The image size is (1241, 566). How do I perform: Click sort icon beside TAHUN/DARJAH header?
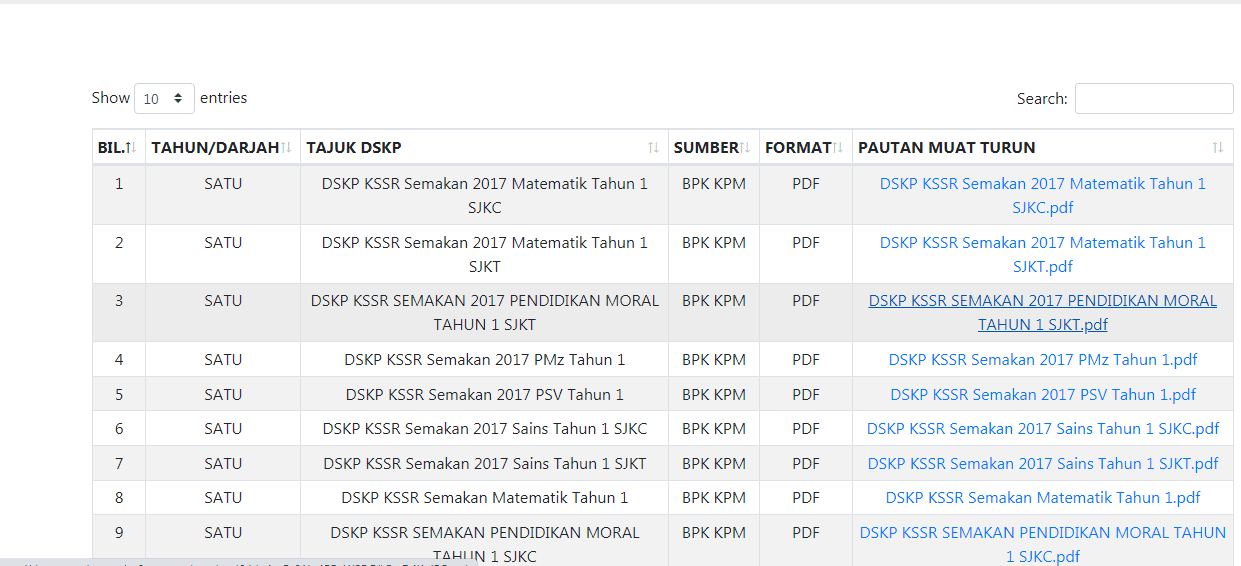[x=287, y=148]
